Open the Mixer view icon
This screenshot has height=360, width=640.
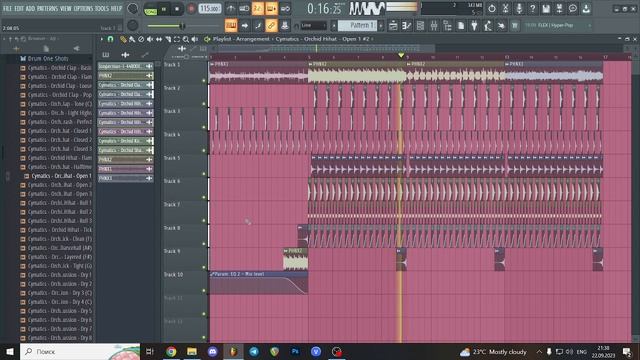point(433,26)
